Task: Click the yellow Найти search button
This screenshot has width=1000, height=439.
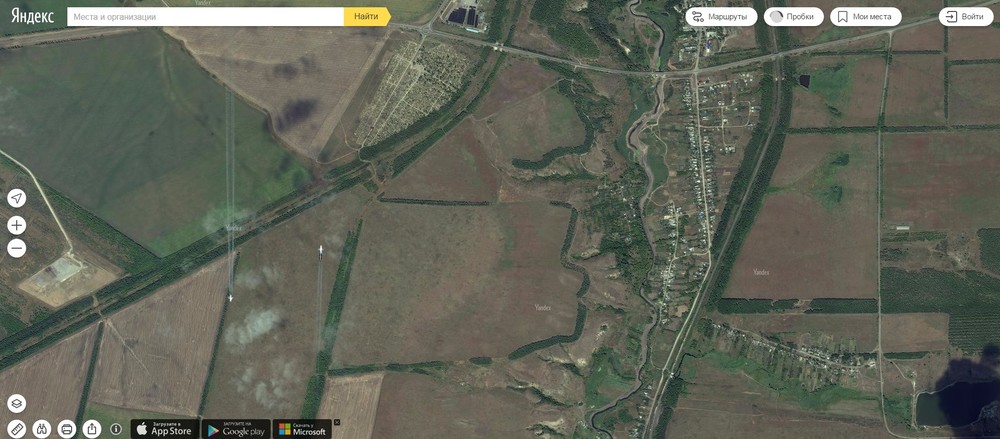Action: click(367, 17)
